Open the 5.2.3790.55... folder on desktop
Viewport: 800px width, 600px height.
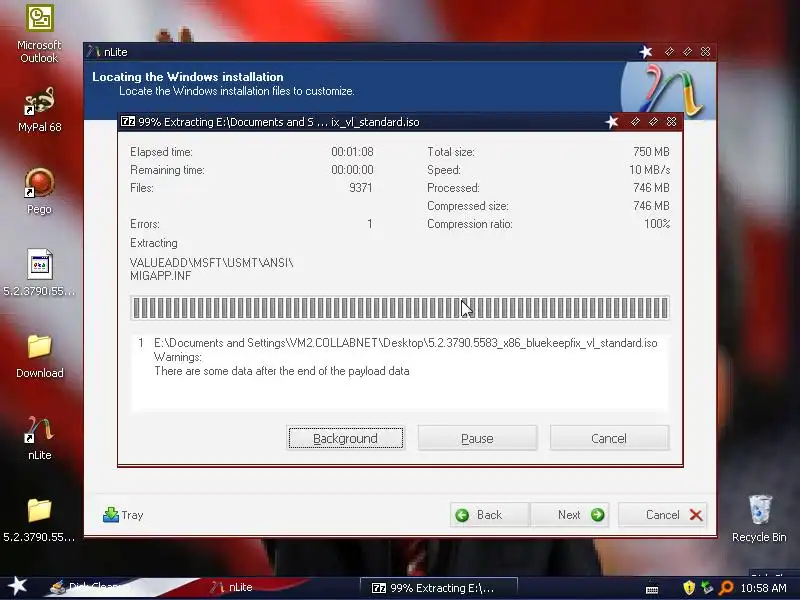tap(39, 519)
